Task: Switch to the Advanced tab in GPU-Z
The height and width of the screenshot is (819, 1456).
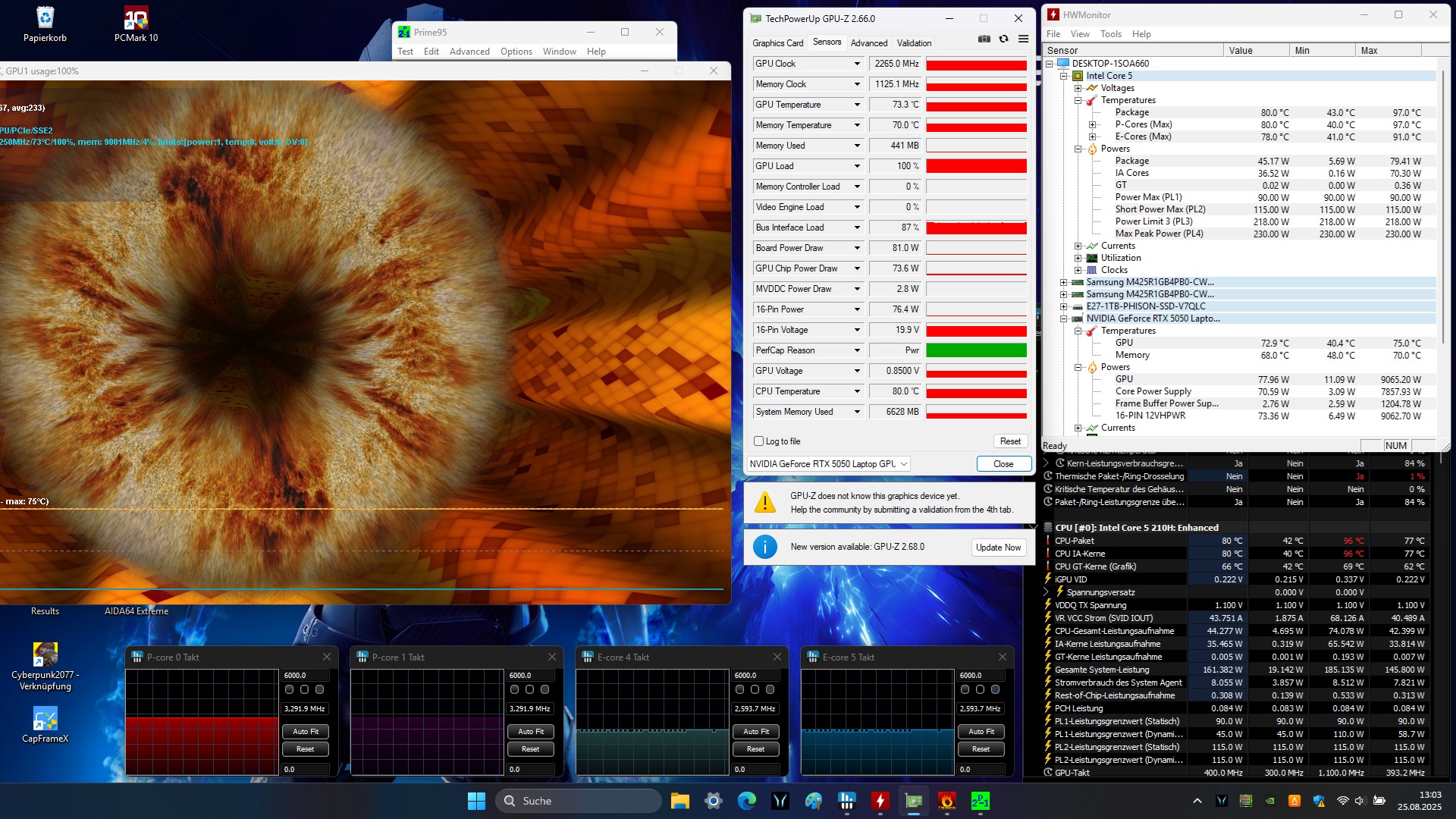Action: pos(868,43)
